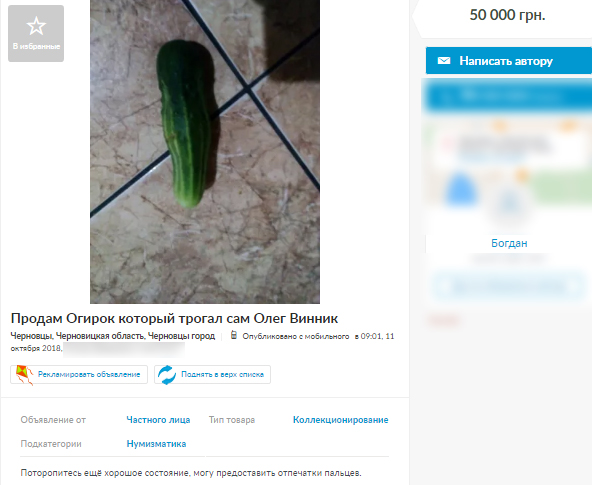Open Коллекционирование category link
592x485 pixels.
(341, 420)
